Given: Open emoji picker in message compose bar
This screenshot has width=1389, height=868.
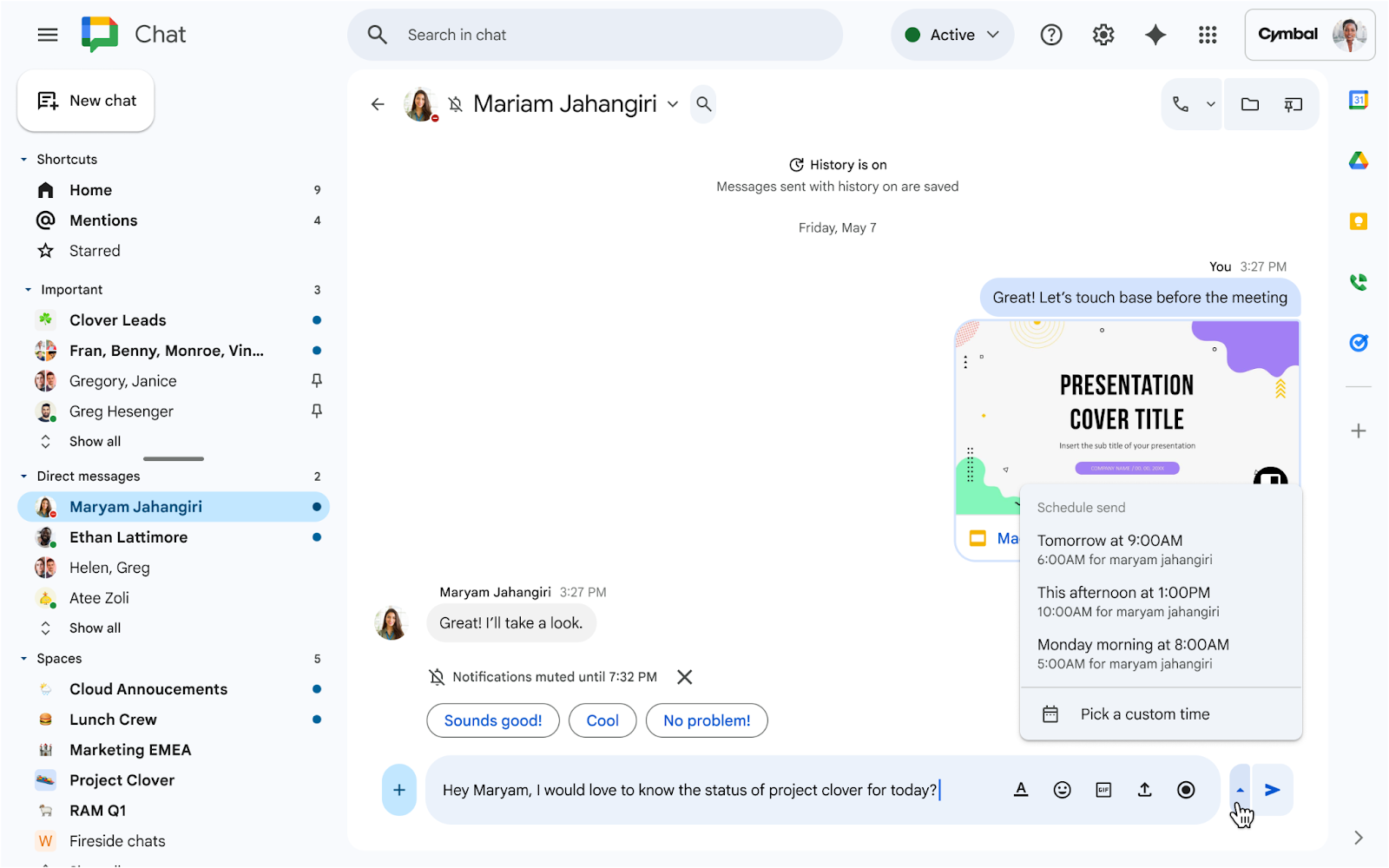Looking at the screenshot, I should (x=1062, y=790).
